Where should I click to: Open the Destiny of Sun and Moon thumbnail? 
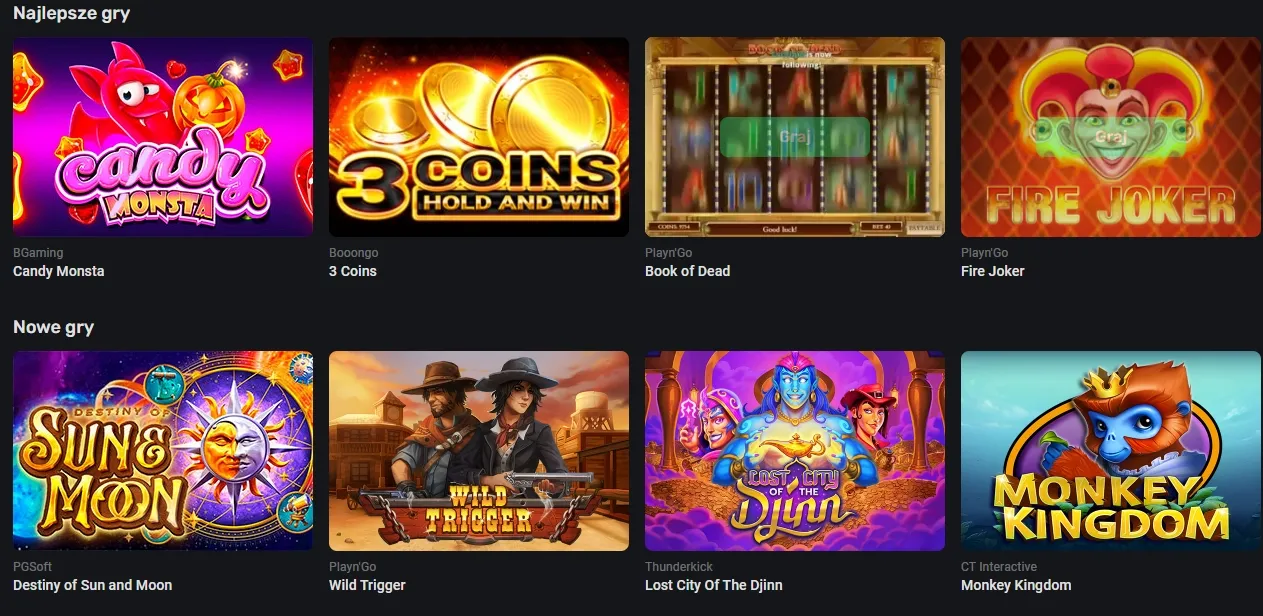(163, 451)
